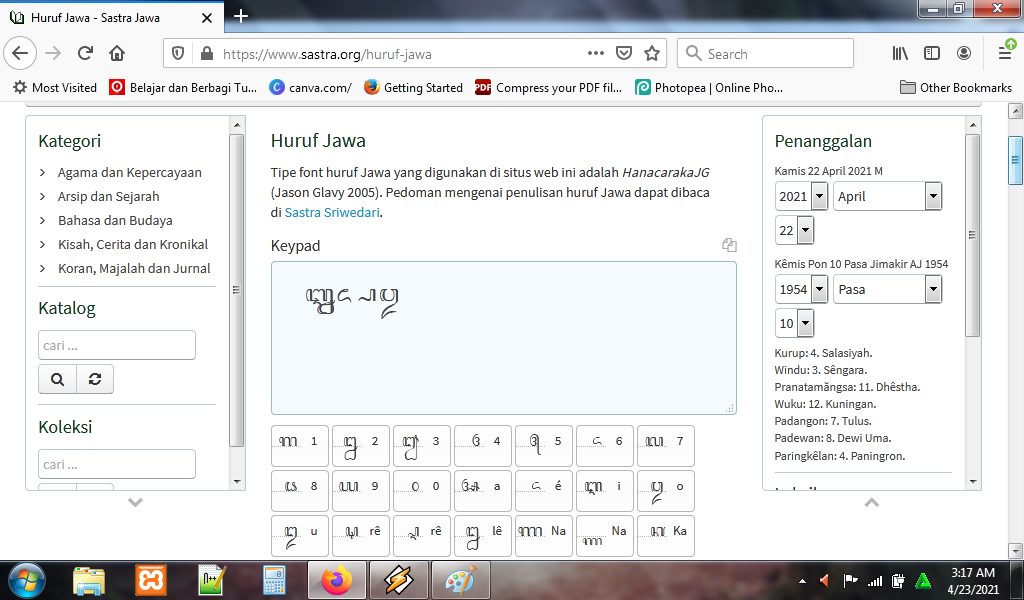Copy keypad text with clipboard icon

(x=729, y=245)
